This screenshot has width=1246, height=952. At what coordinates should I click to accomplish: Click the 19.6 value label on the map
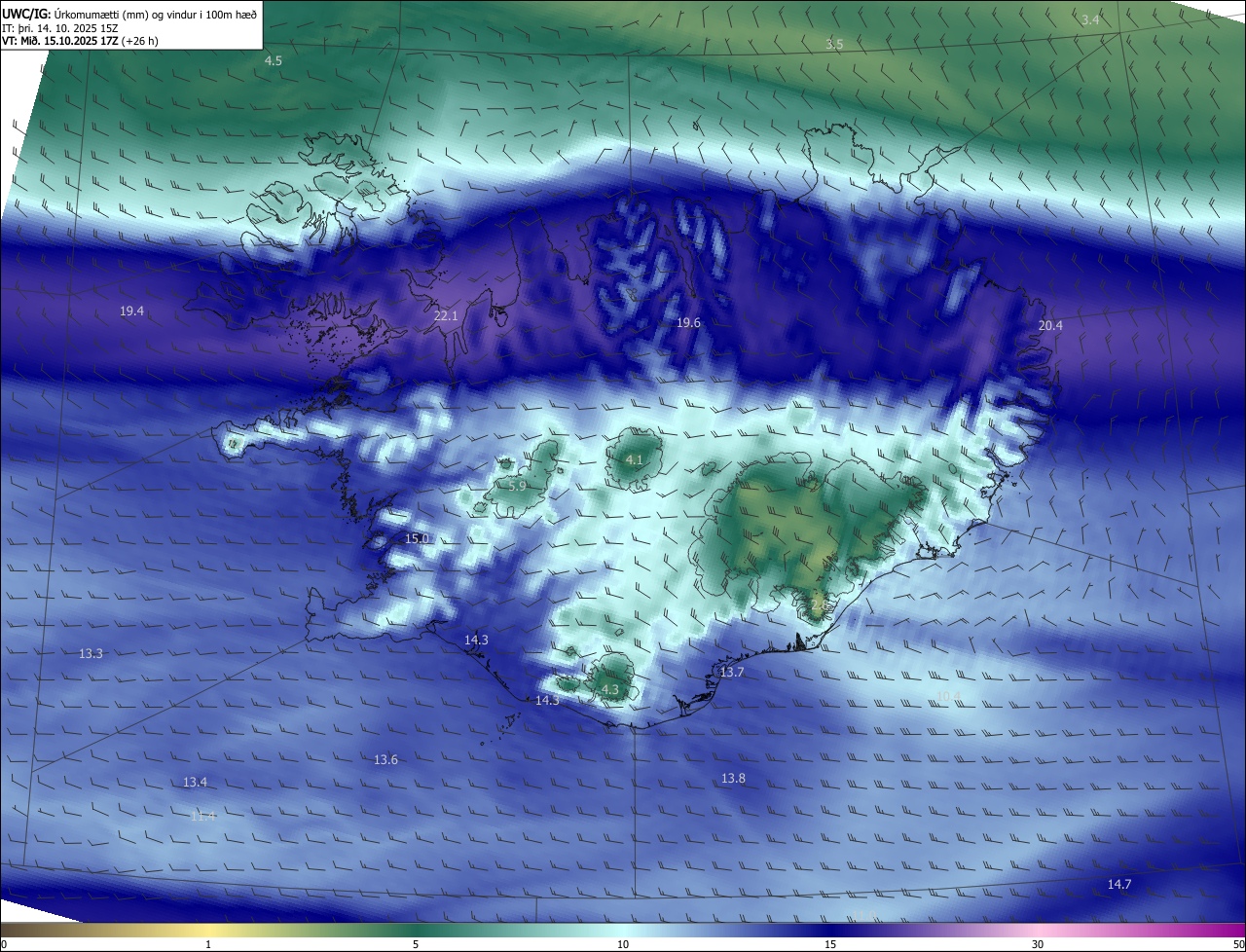(688, 323)
